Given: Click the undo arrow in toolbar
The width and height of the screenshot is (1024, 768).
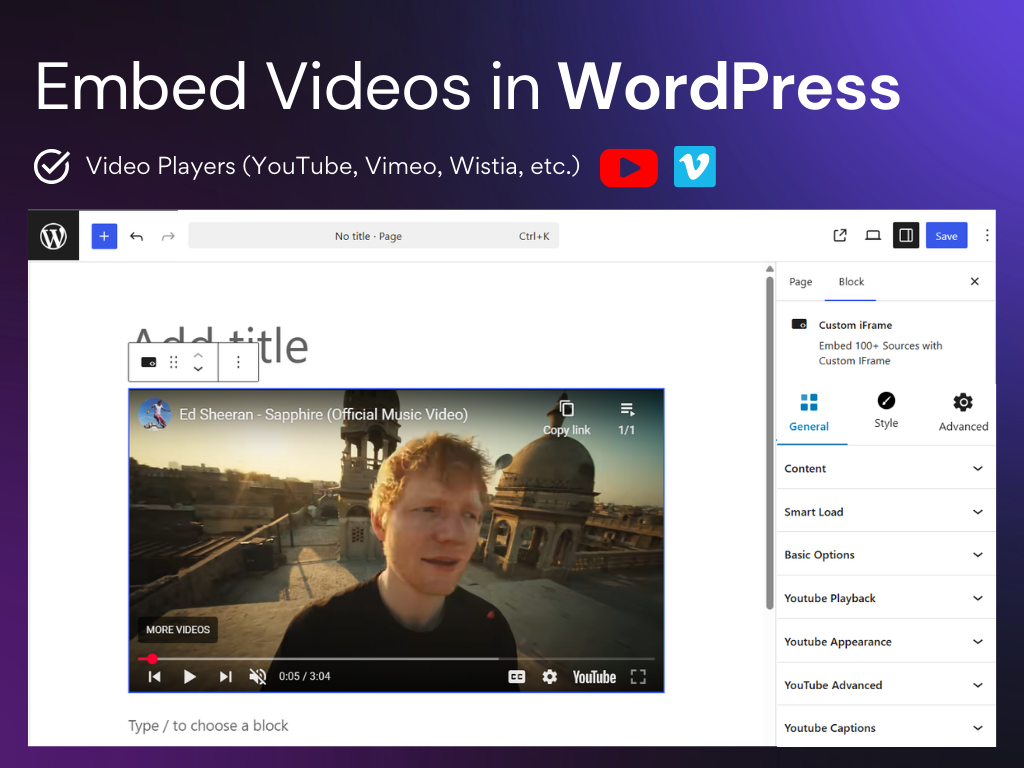Looking at the screenshot, I should (x=137, y=236).
